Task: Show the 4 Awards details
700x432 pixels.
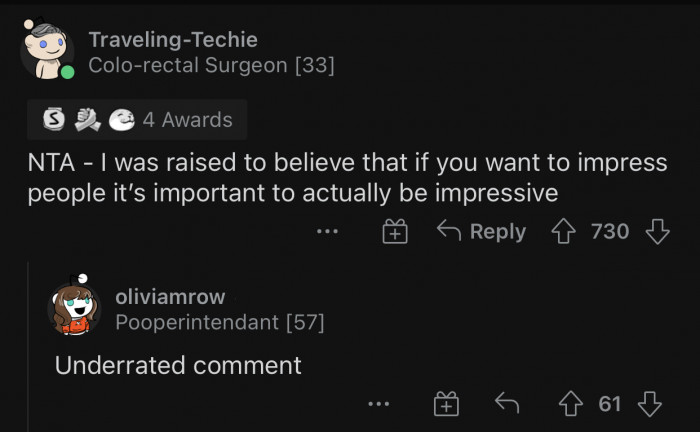Action: coord(187,120)
